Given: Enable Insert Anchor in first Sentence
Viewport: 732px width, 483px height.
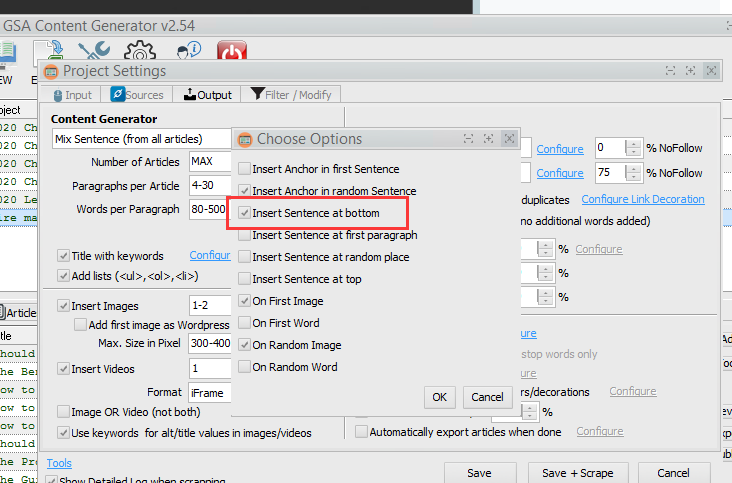Looking at the screenshot, I should coord(244,168).
